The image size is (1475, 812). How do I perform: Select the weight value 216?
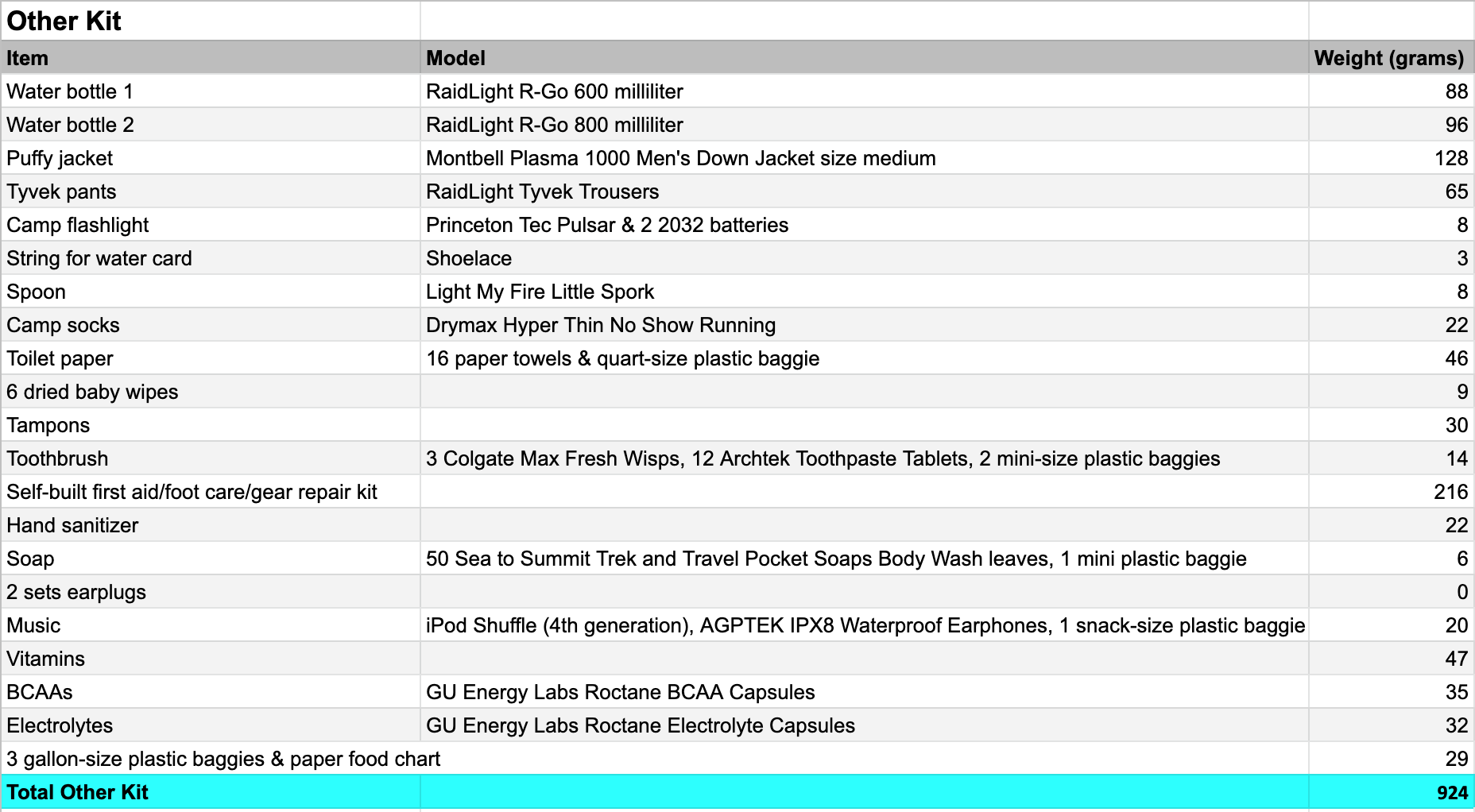[1391, 492]
